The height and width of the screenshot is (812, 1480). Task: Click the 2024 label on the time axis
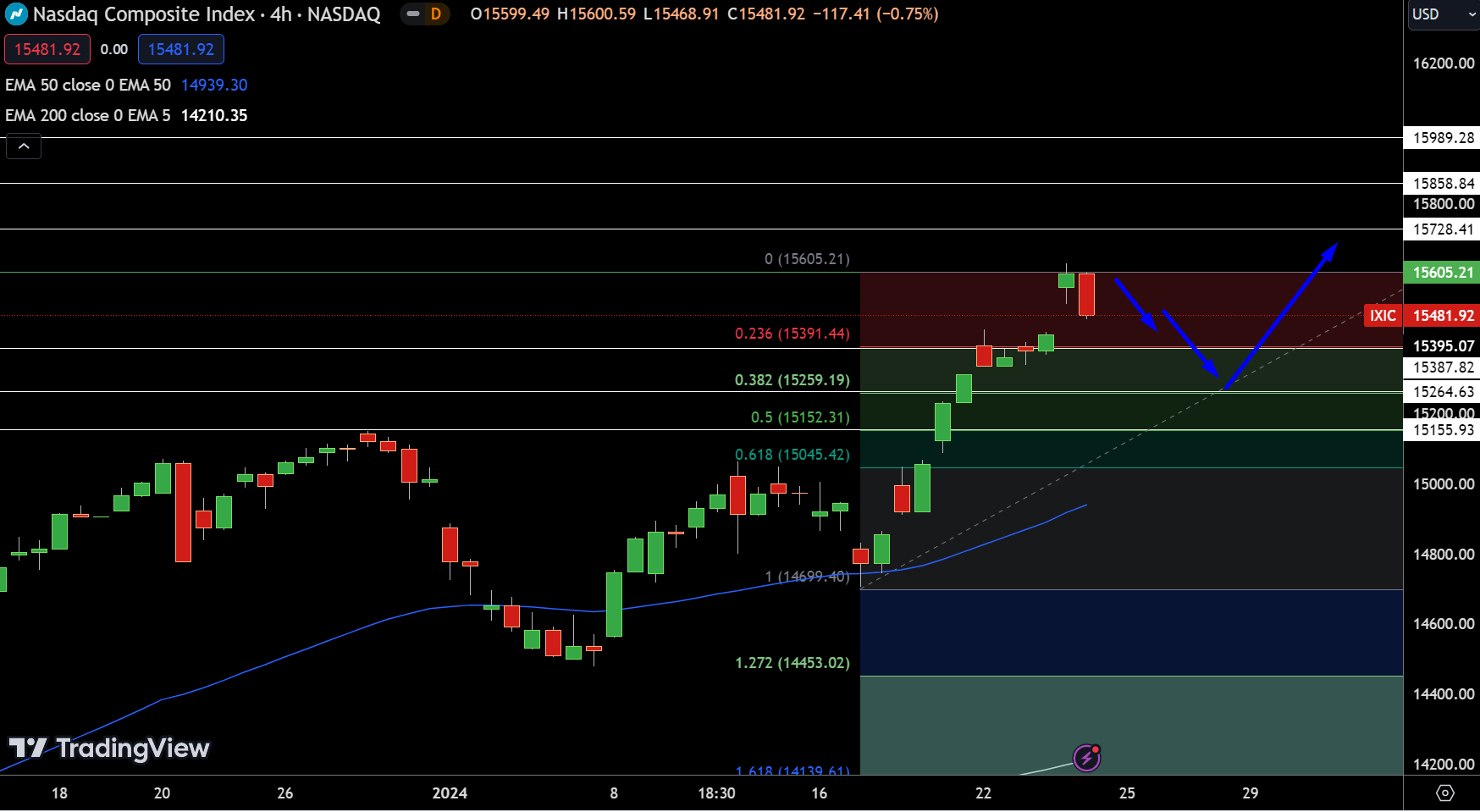coord(450,793)
